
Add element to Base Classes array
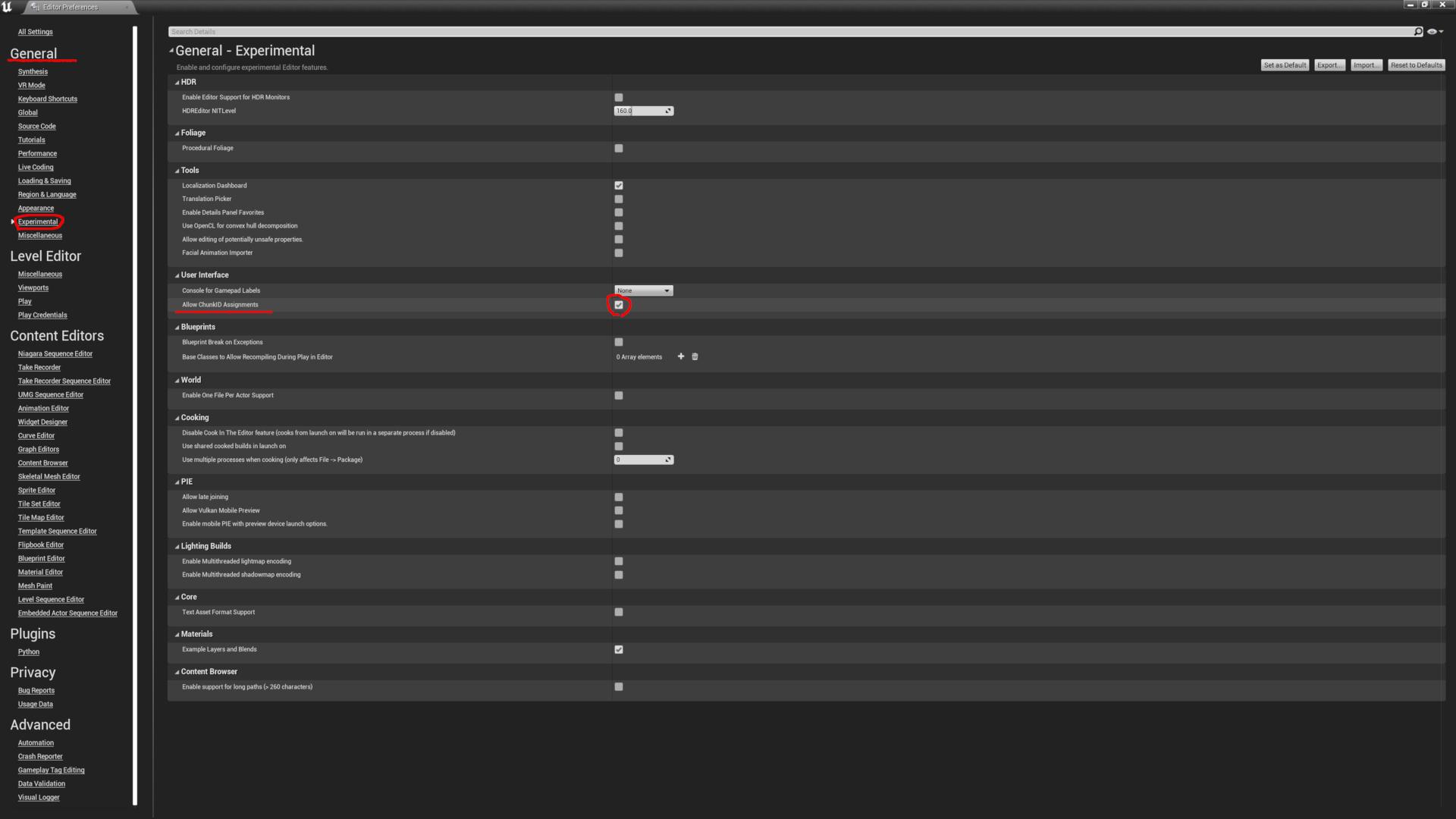click(x=681, y=356)
